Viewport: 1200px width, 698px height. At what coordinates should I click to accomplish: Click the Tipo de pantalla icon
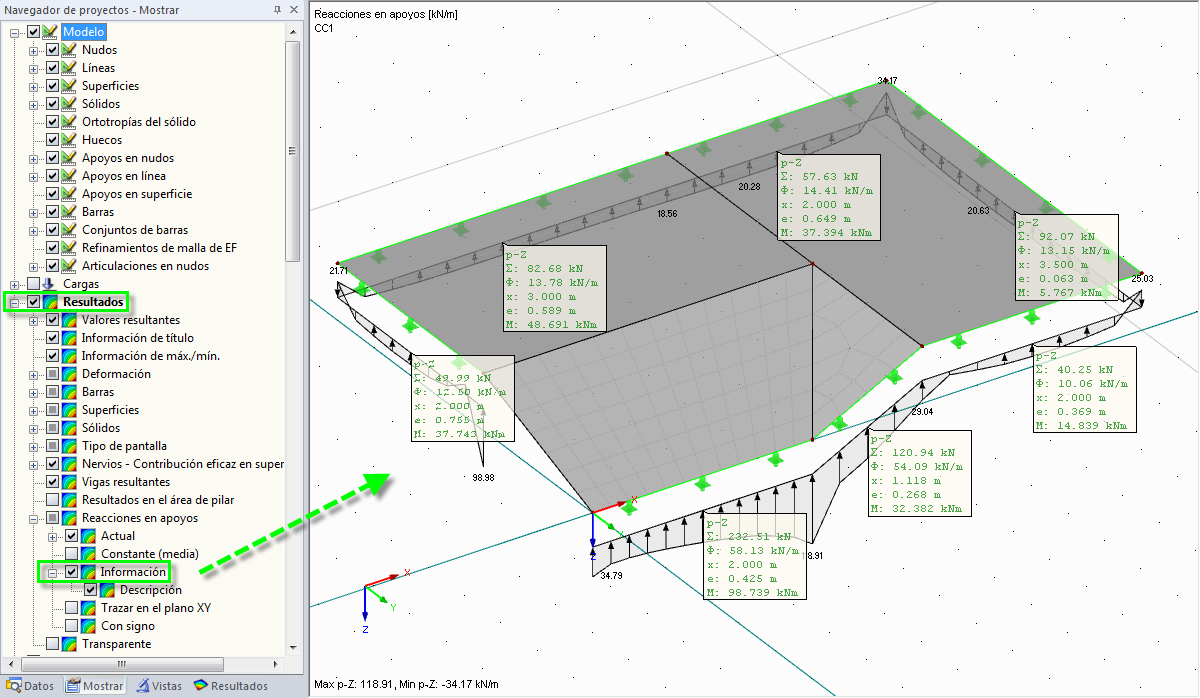tap(69, 446)
